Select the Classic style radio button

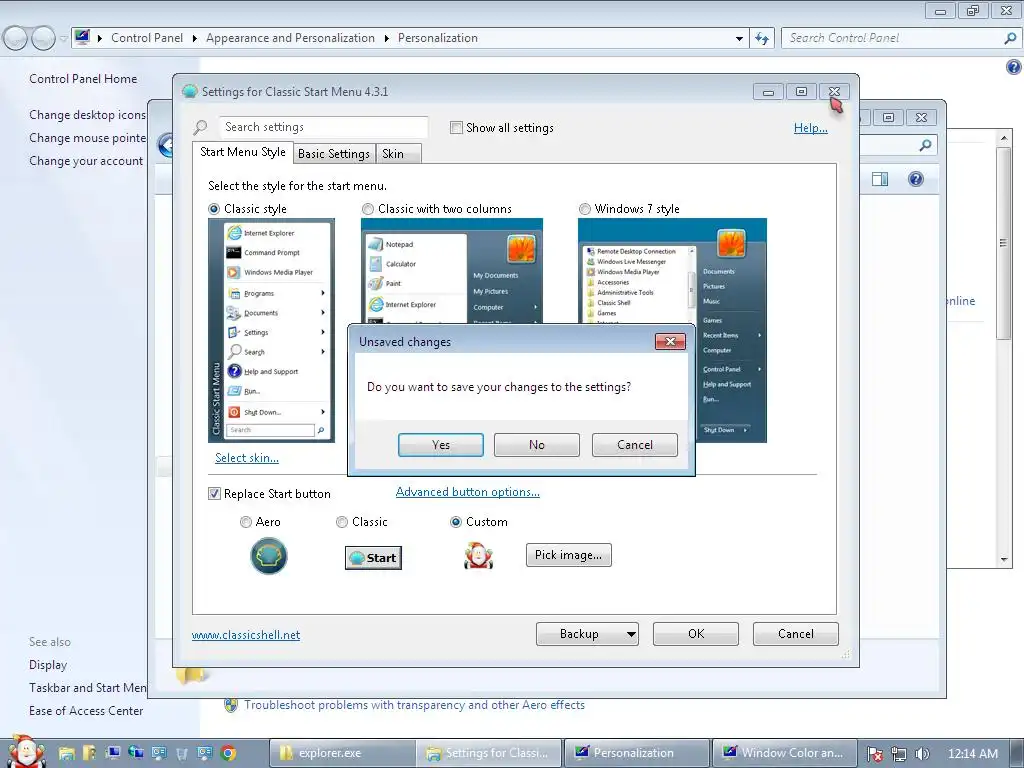(214, 209)
